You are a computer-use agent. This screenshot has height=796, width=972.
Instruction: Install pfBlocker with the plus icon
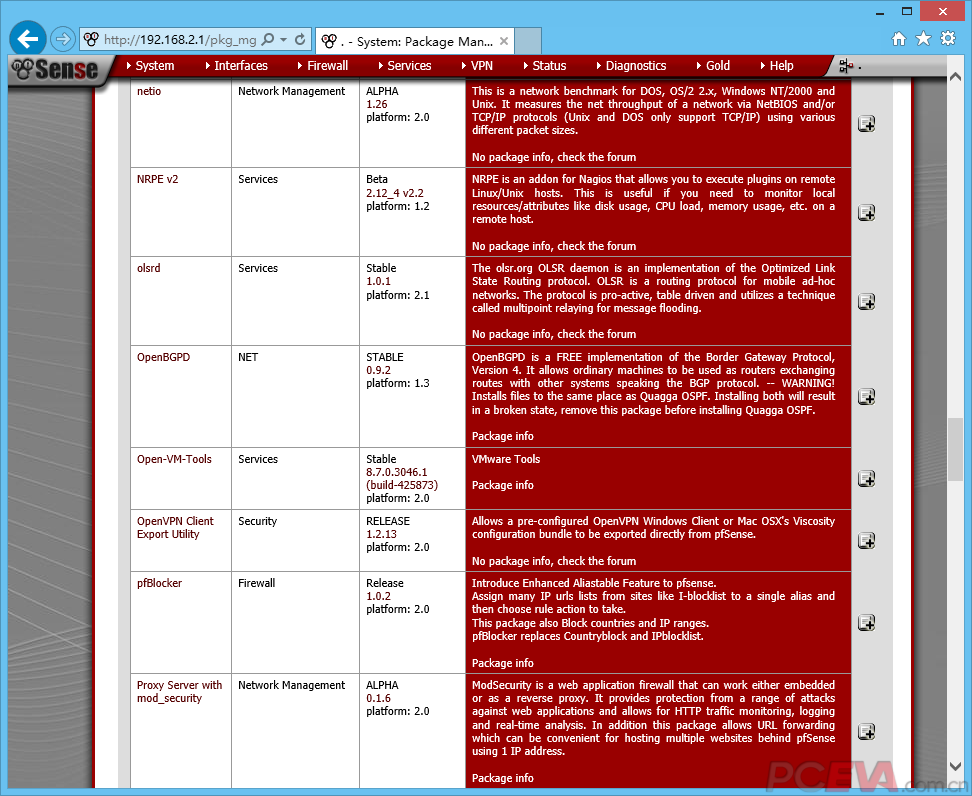pos(866,622)
